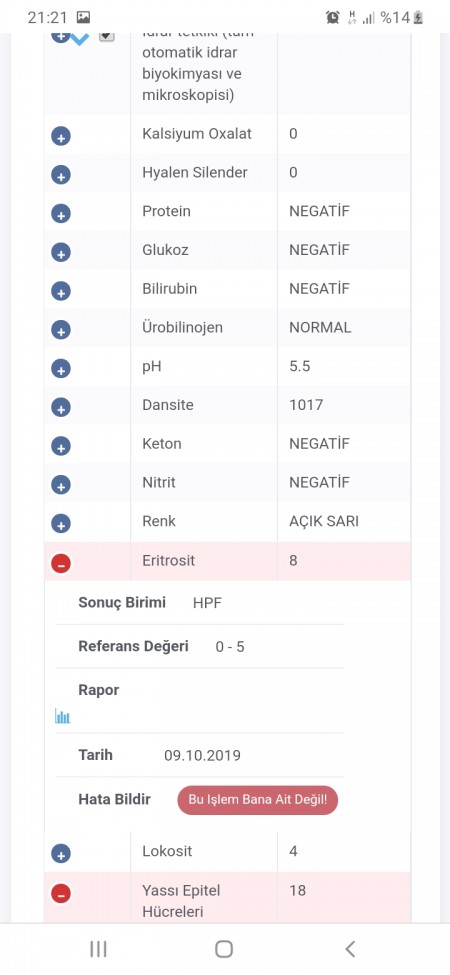Tap the Android back arrow
Screen dimensions: 450x975
[350, 949]
